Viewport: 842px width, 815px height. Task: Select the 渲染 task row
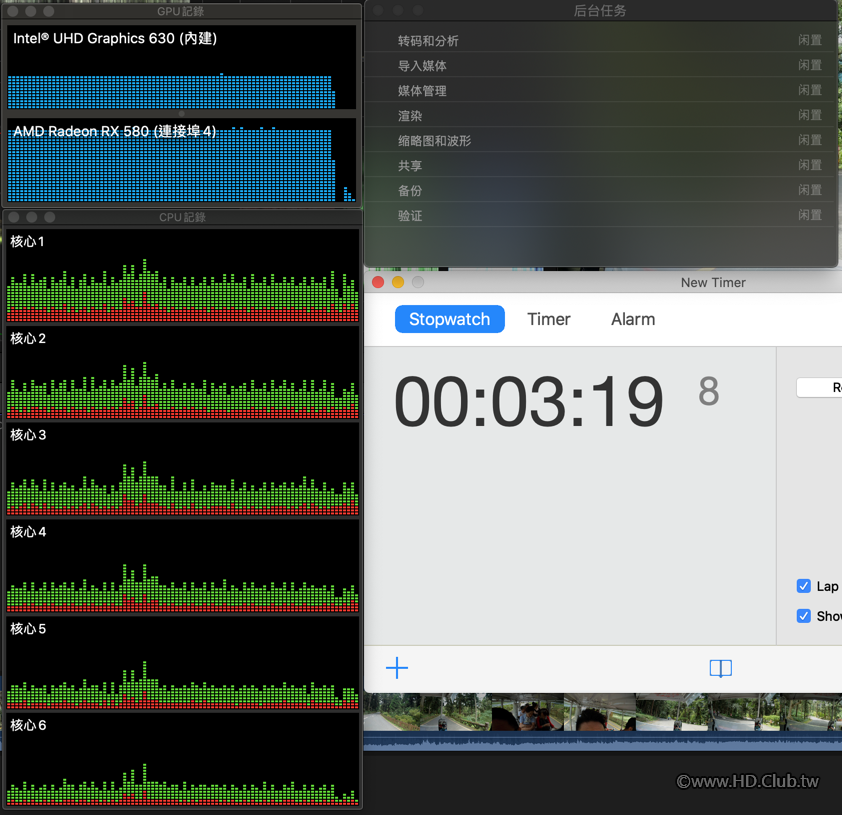600,115
